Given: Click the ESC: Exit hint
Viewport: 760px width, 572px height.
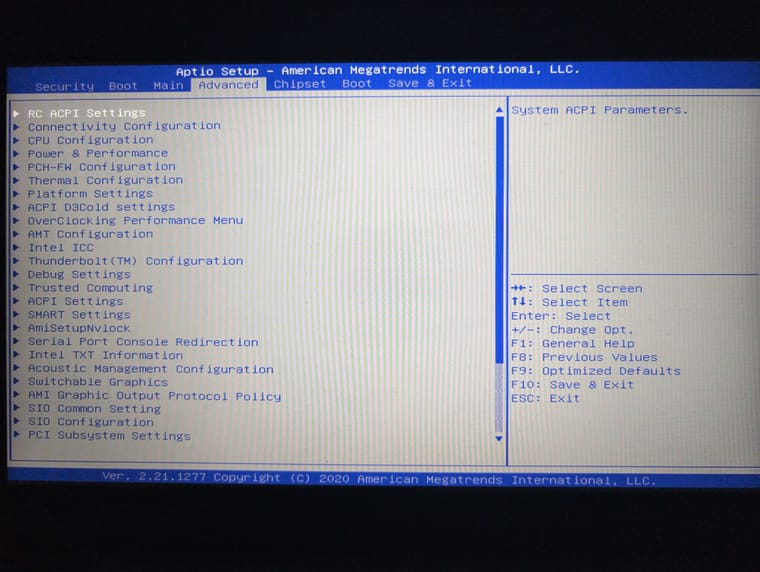Looking at the screenshot, I should coord(545,398).
